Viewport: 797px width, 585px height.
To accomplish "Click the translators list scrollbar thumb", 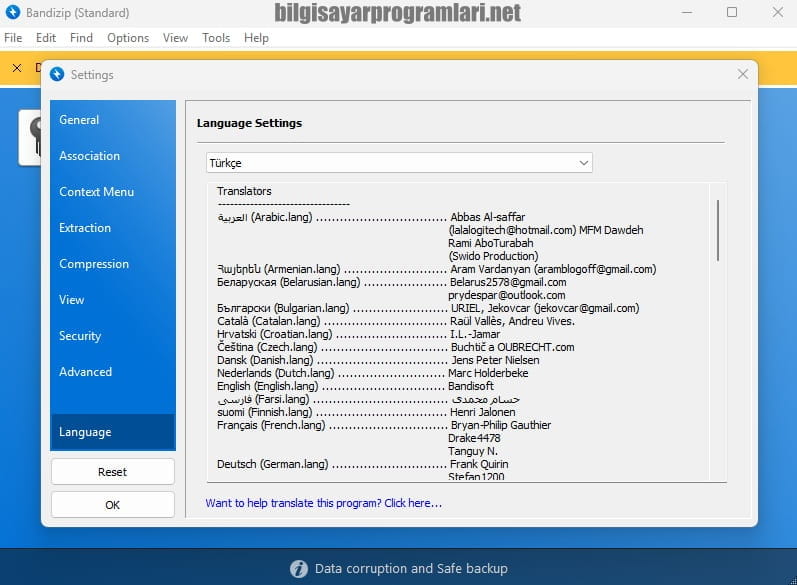I will pyautogui.click(x=718, y=230).
